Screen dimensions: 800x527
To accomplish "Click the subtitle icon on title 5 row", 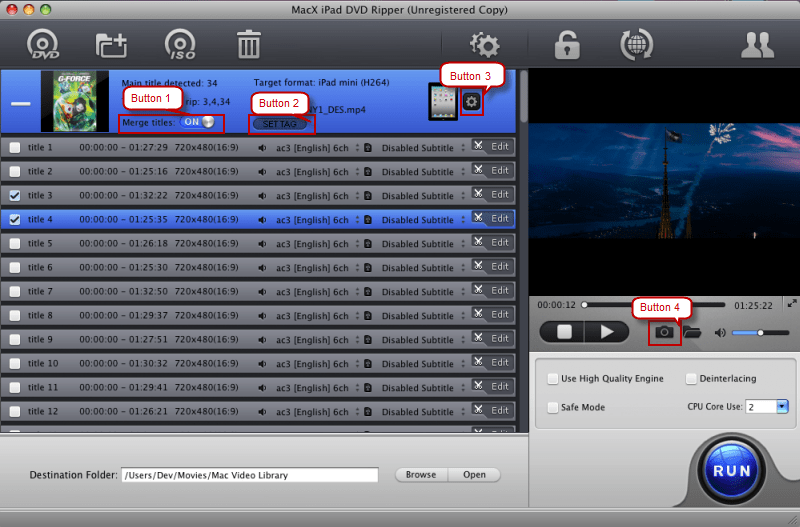I will coord(368,244).
